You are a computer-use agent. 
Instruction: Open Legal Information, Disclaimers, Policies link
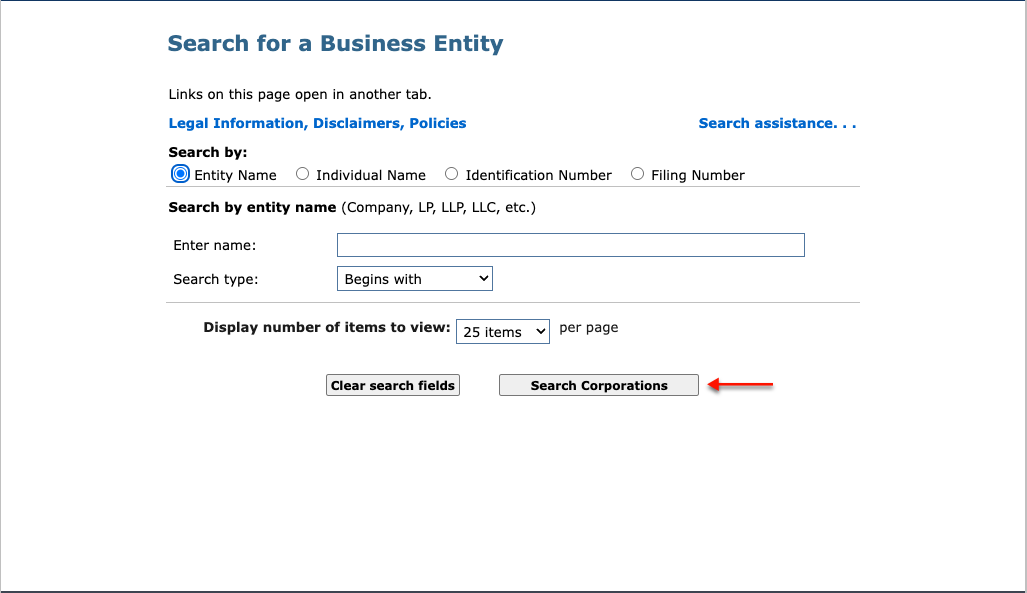[x=317, y=123]
